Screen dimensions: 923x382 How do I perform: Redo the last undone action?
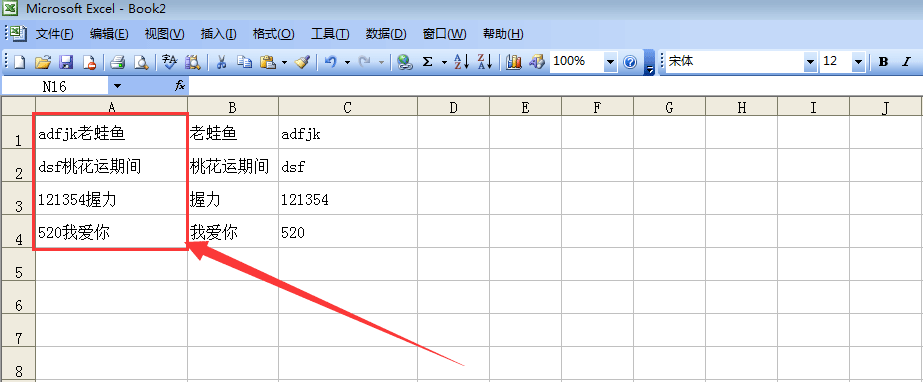(x=365, y=62)
